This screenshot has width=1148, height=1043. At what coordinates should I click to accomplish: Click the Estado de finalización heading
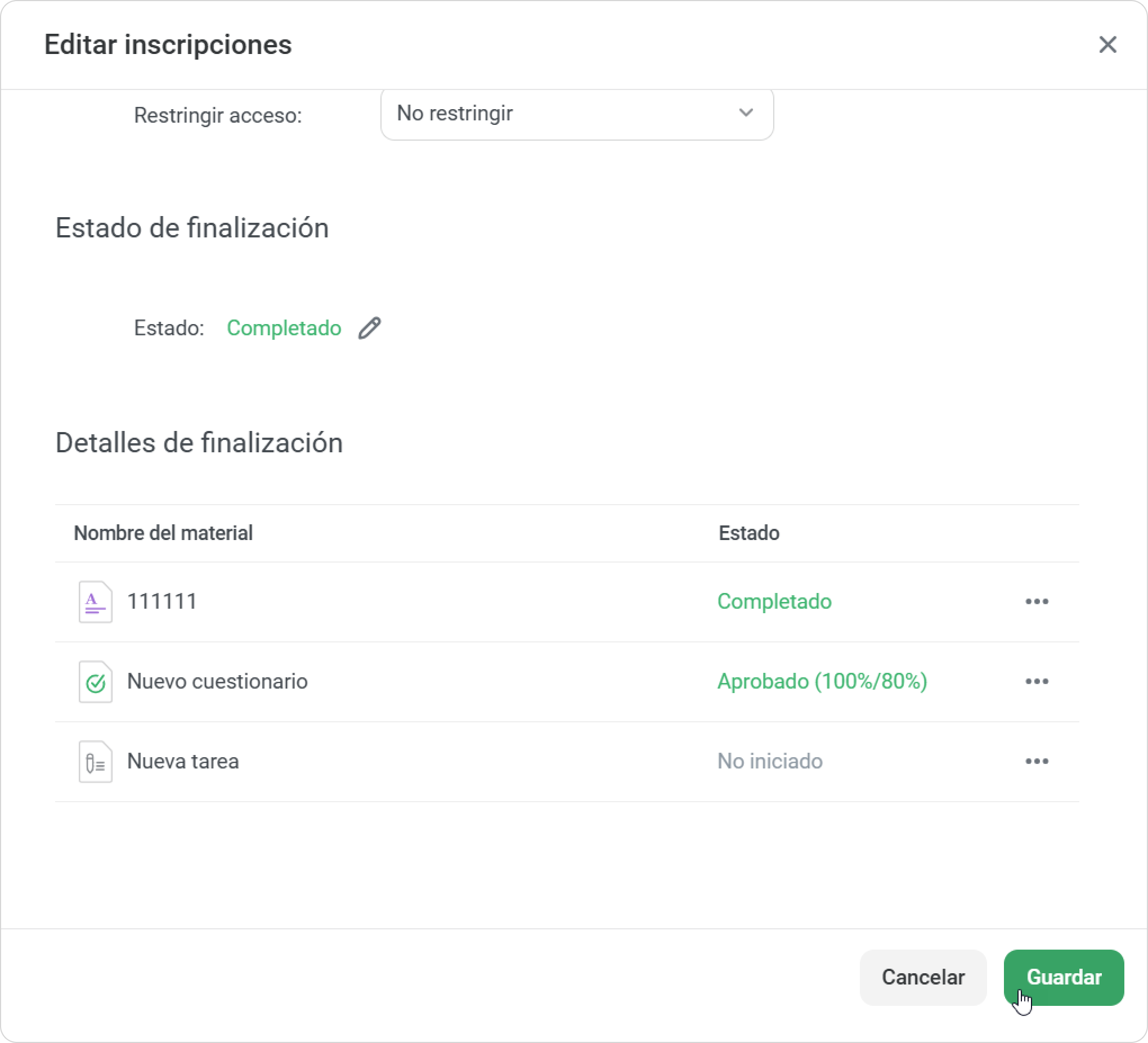click(192, 228)
